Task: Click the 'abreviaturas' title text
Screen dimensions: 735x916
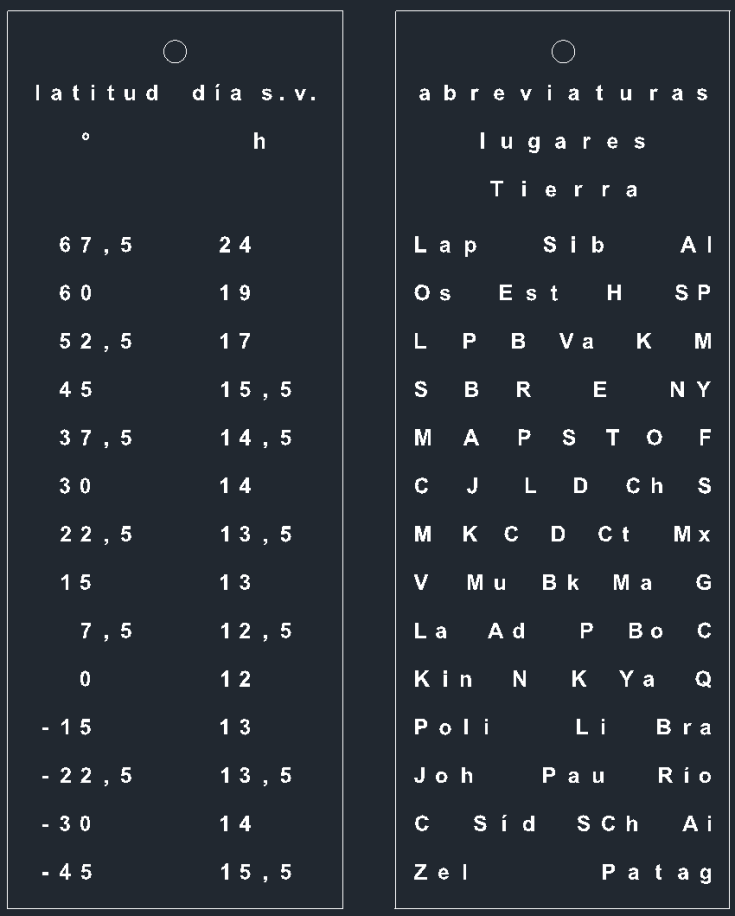Action: coord(563,95)
